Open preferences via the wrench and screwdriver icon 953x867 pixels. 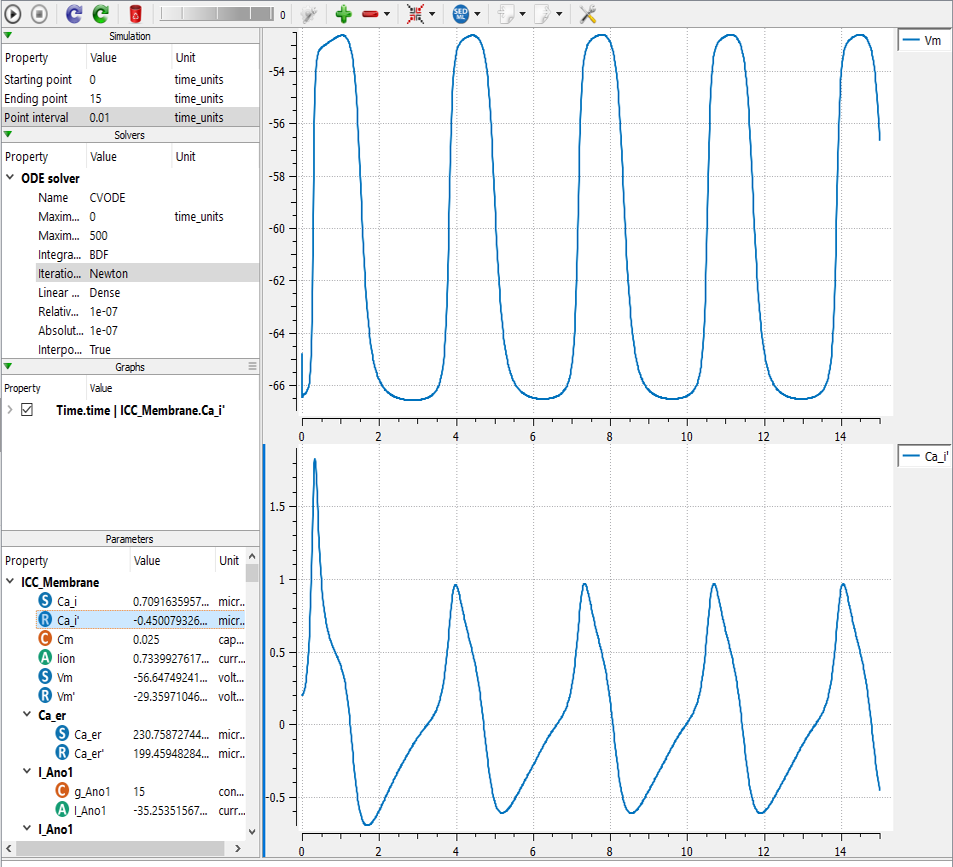pos(589,14)
